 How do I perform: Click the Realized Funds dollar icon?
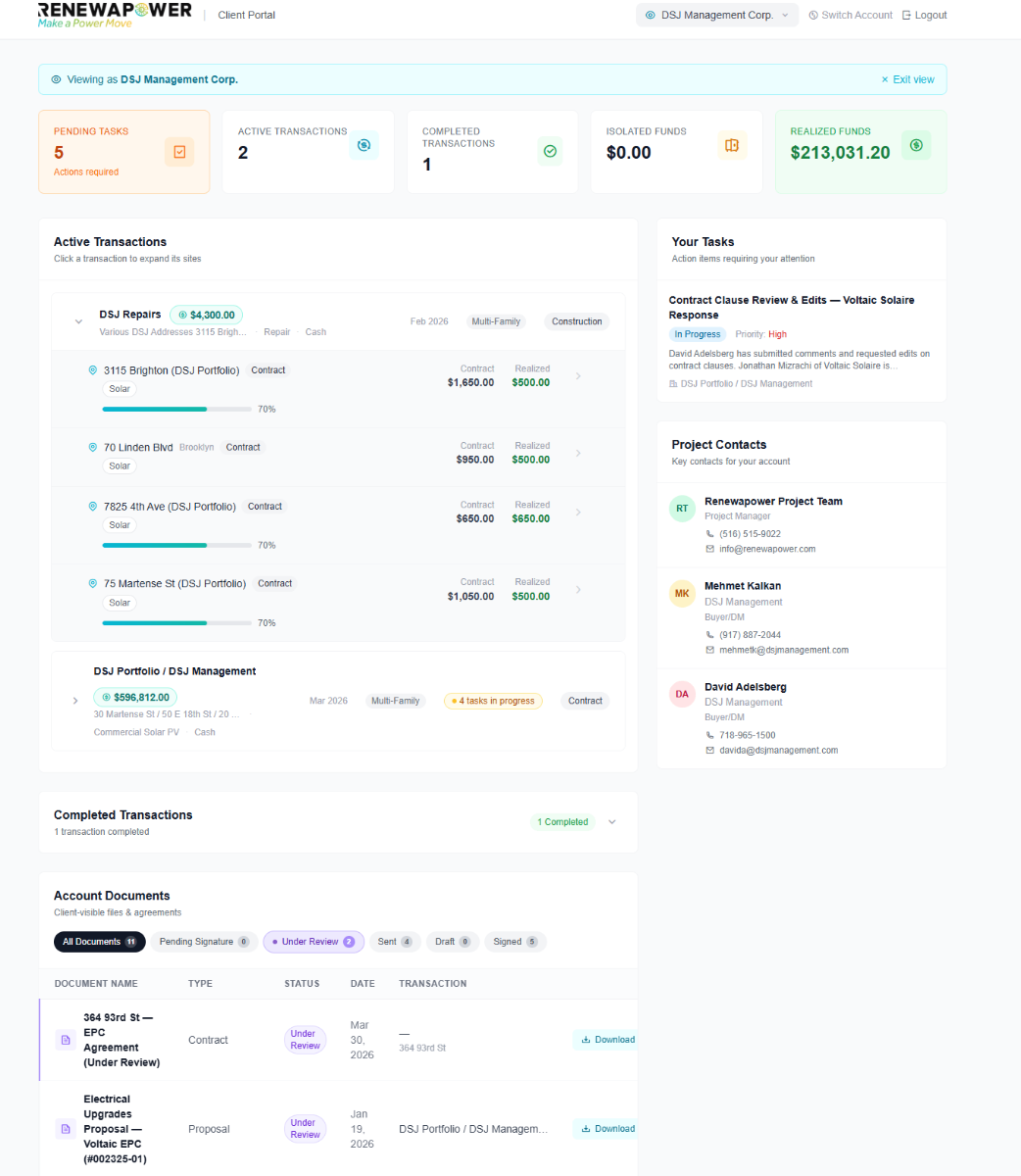(915, 145)
